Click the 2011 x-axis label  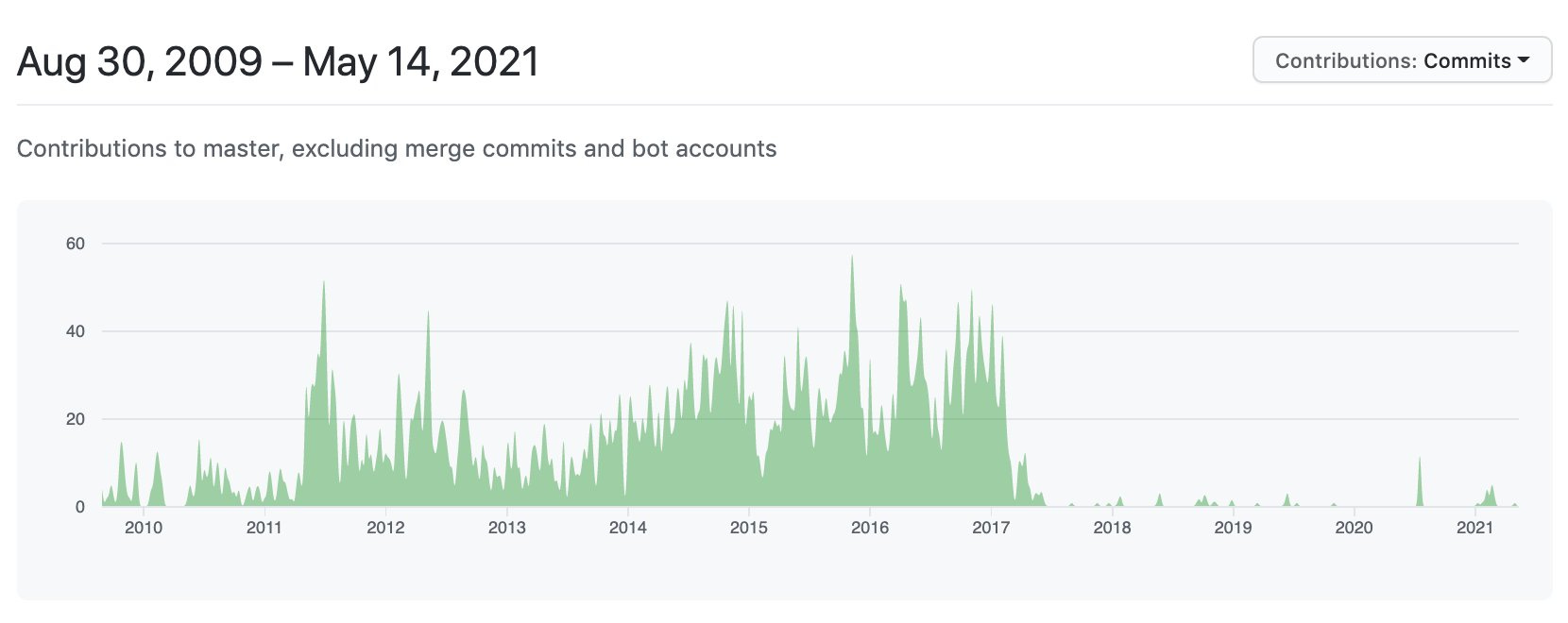264,528
